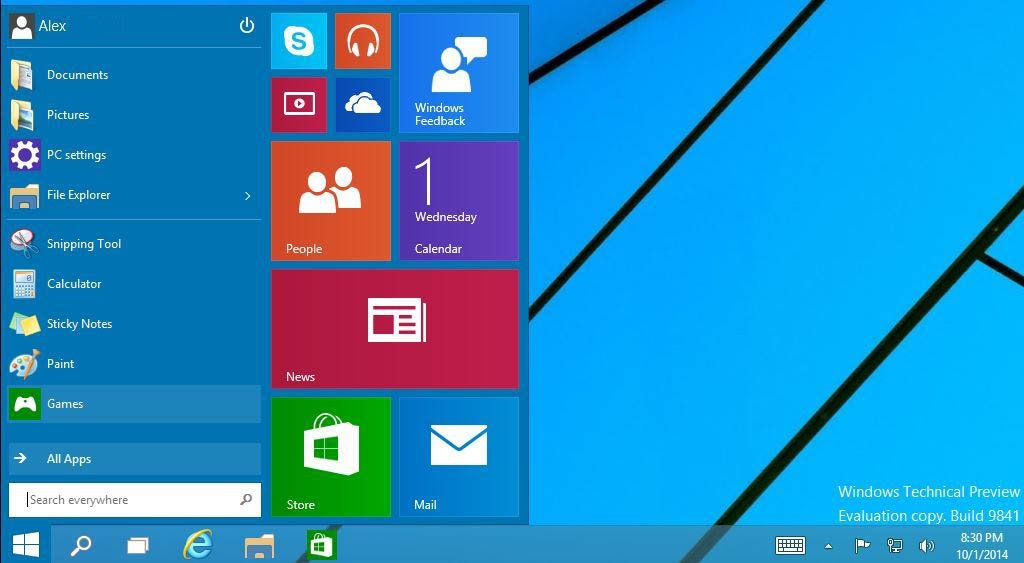Open the Mail tile

tap(458, 457)
